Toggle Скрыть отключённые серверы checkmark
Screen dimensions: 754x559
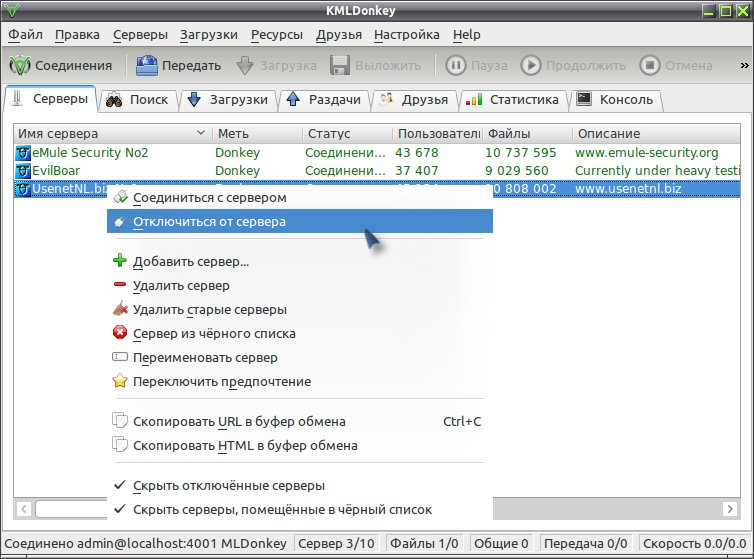120,485
